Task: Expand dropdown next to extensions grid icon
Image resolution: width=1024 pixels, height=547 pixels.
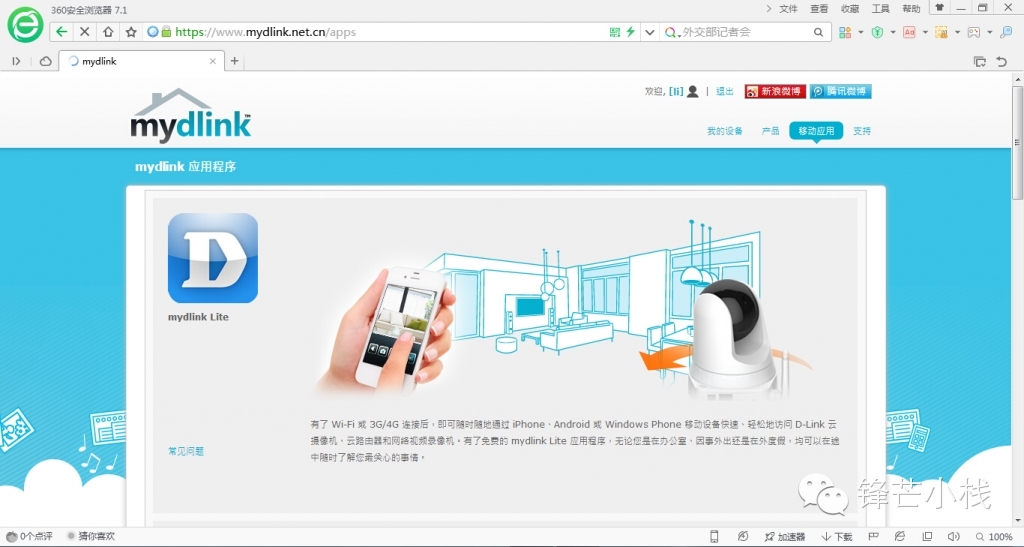Action: click(860, 32)
